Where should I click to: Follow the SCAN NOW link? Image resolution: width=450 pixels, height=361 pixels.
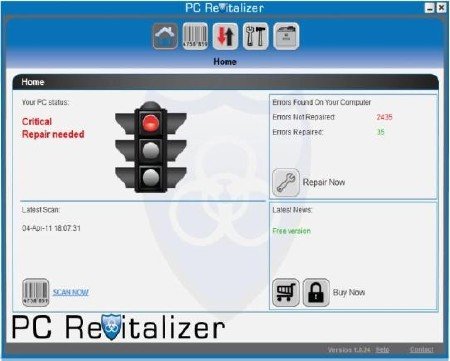[x=71, y=292]
